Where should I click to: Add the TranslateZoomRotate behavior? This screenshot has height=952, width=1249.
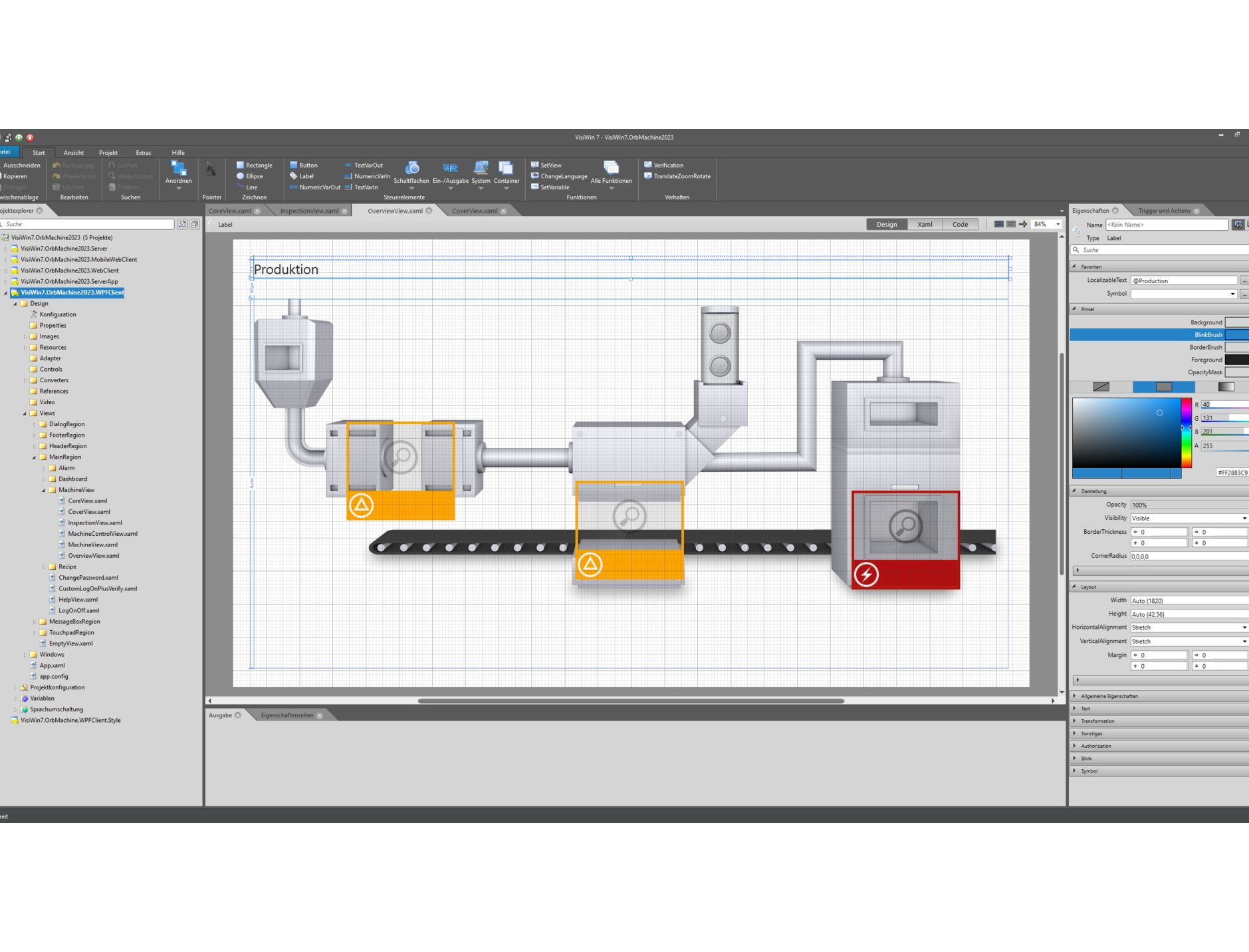[677, 176]
